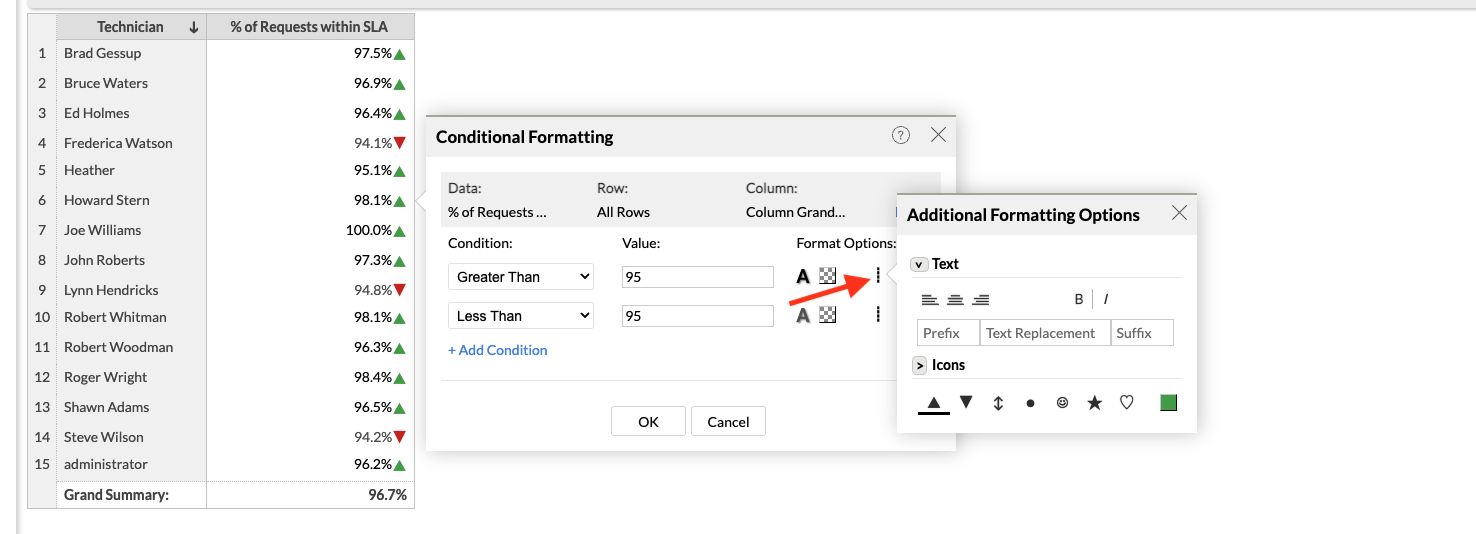The width and height of the screenshot is (1476, 534).
Task: Select the Shawn Adams cell
Action: 132,407
